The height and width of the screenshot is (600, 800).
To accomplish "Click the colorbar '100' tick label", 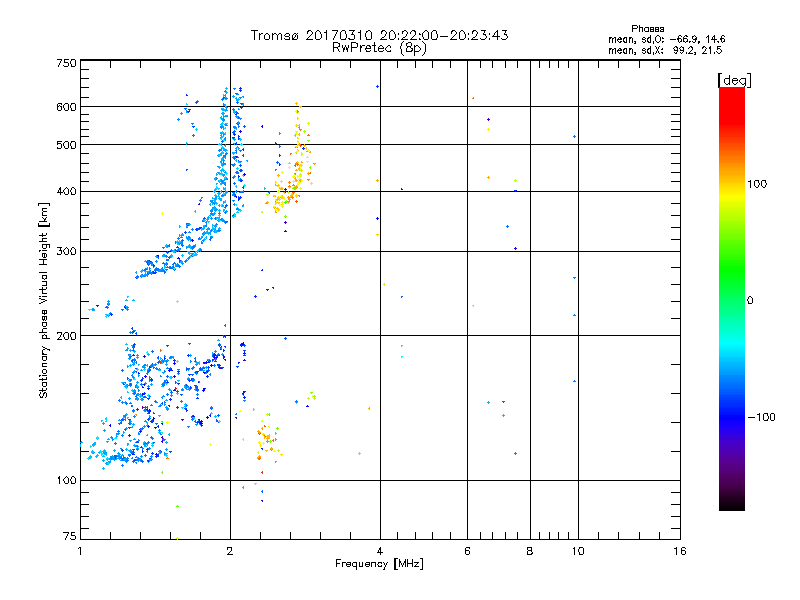I will (x=757, y=184).
